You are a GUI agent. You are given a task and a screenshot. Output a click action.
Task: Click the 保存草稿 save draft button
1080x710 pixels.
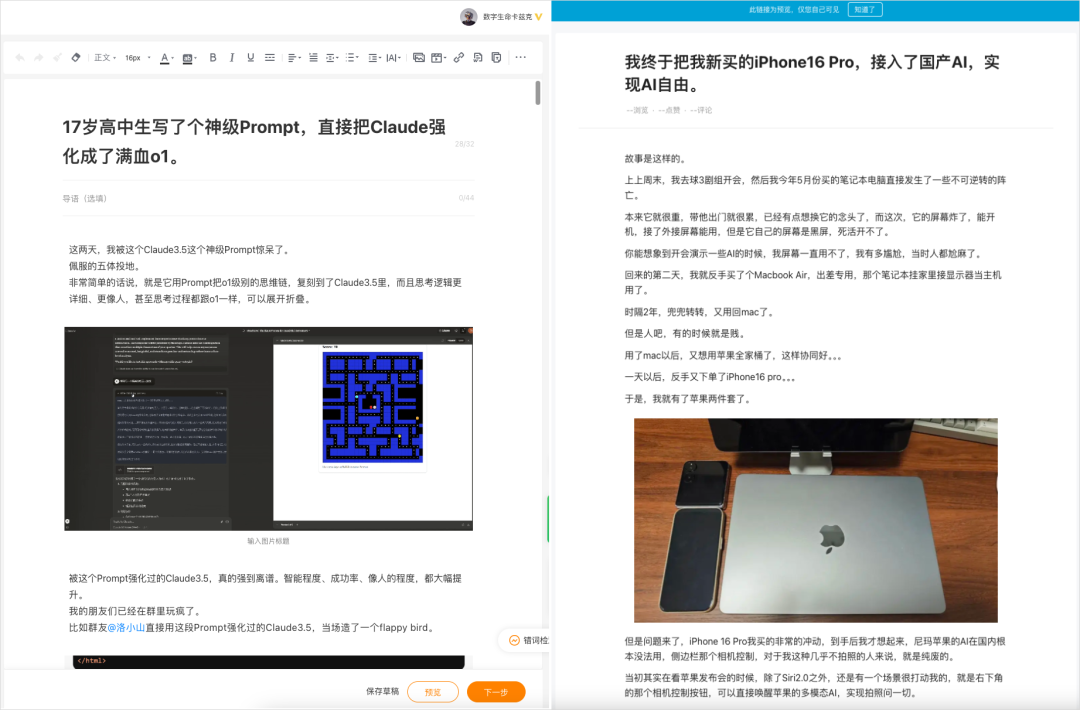pos(382,691)
